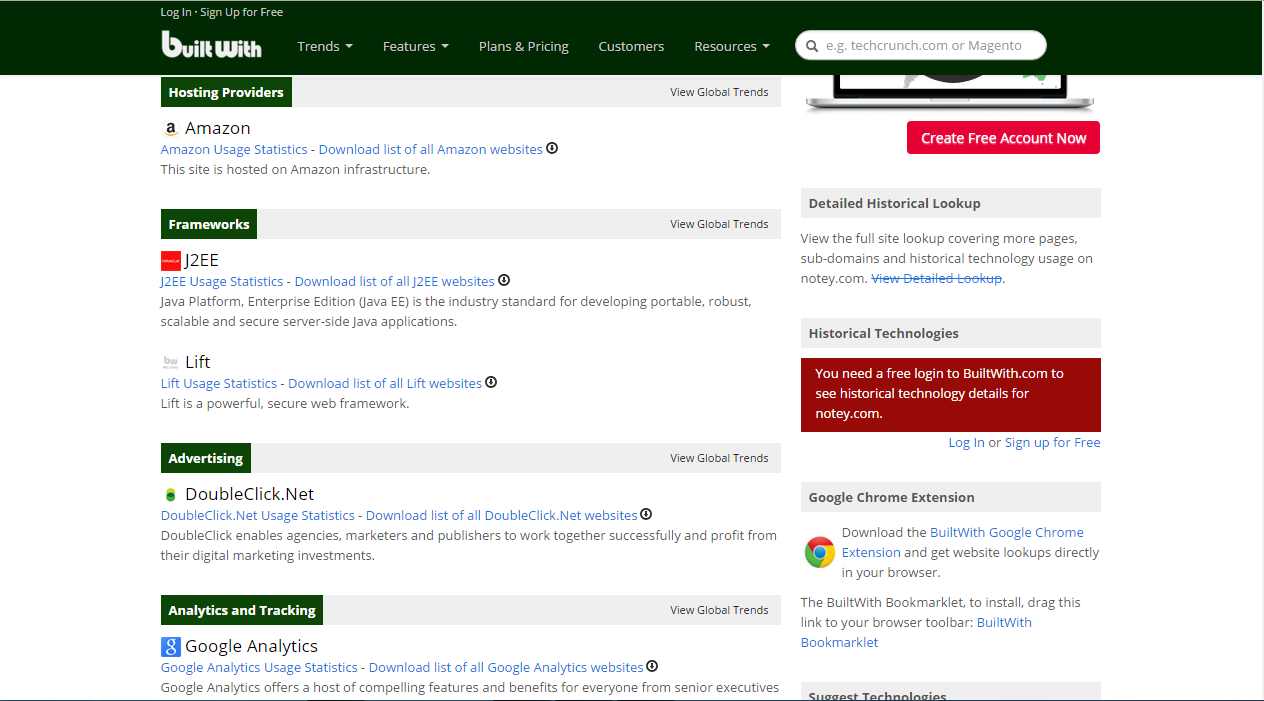Click download icon beside DoubleClick.Net websites link

click(x=646, y=514)
